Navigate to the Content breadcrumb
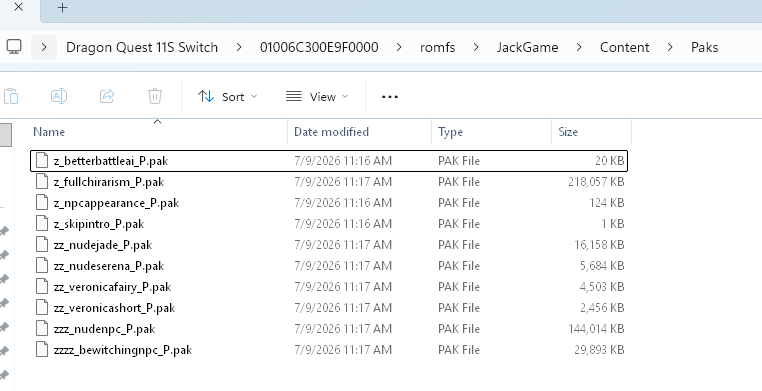762x391 pixels. 624,47
